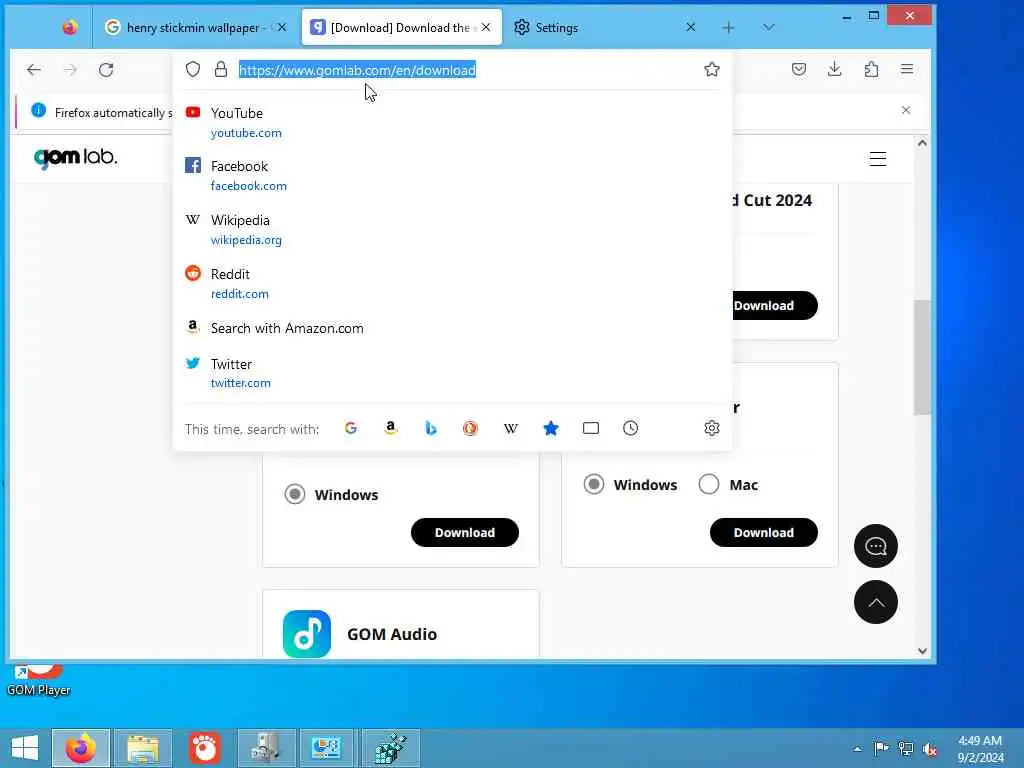Open the extensions puzzle icon
1024x768 pixels.
click(871, 69)
